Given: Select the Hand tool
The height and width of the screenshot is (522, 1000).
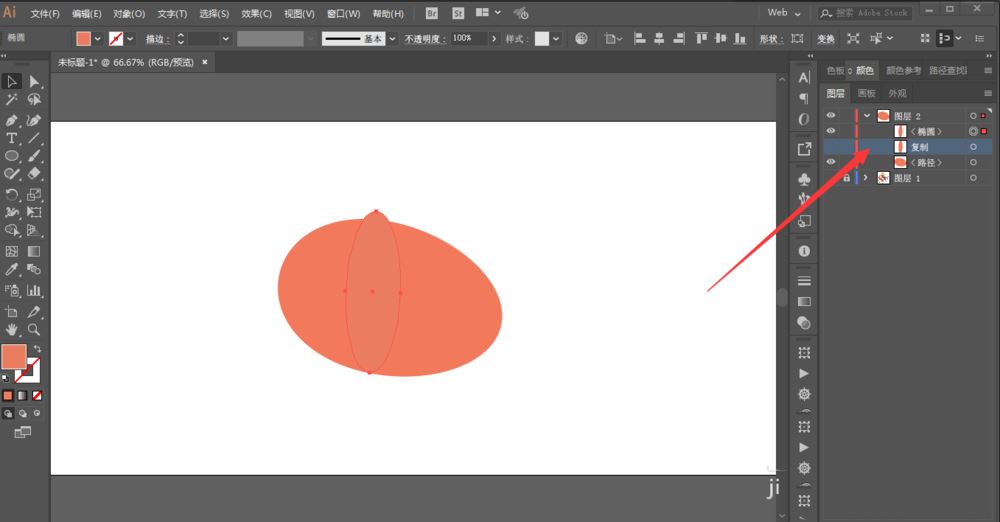Looking at the screenshot, I should point(12,328).
